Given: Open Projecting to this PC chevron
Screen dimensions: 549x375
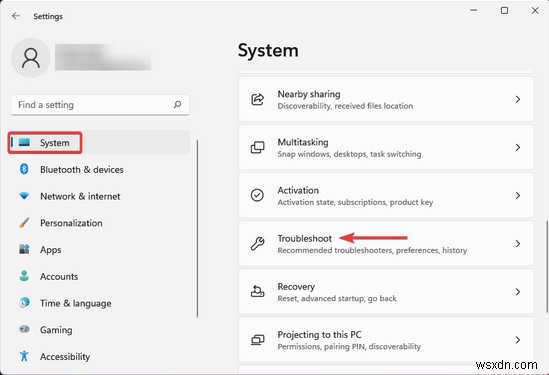Looking at the screenshot, I should [517, 340].
